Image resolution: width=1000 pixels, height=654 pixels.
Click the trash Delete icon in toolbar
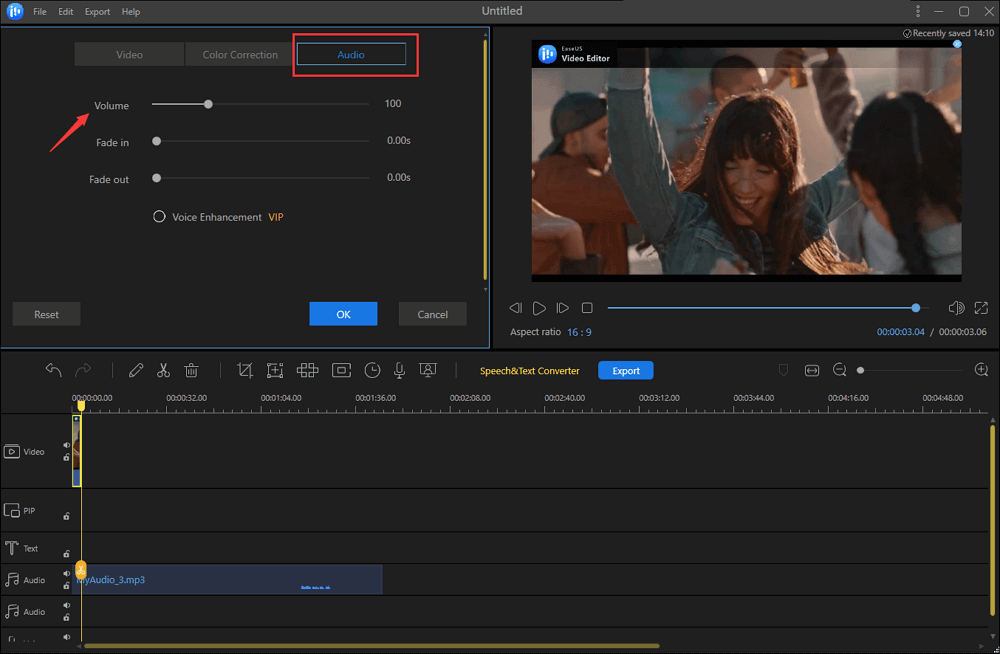192,370
